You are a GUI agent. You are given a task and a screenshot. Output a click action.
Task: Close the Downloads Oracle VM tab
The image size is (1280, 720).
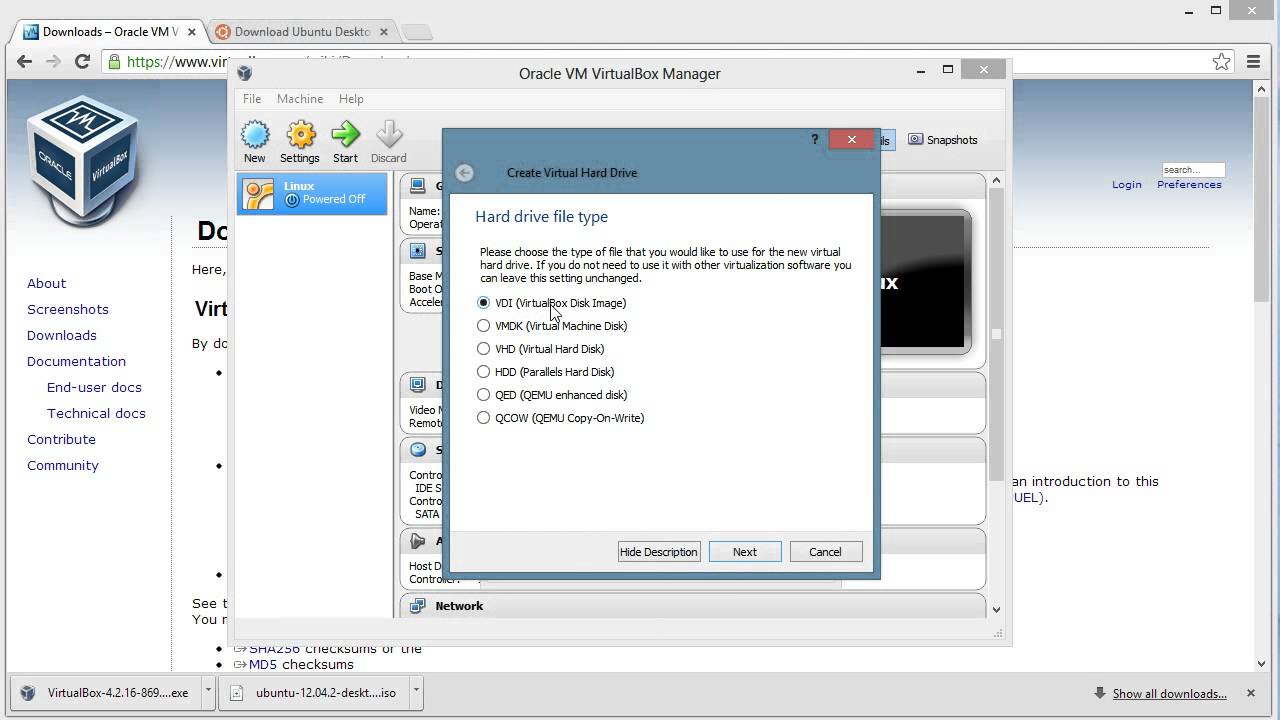pos(192,32)
